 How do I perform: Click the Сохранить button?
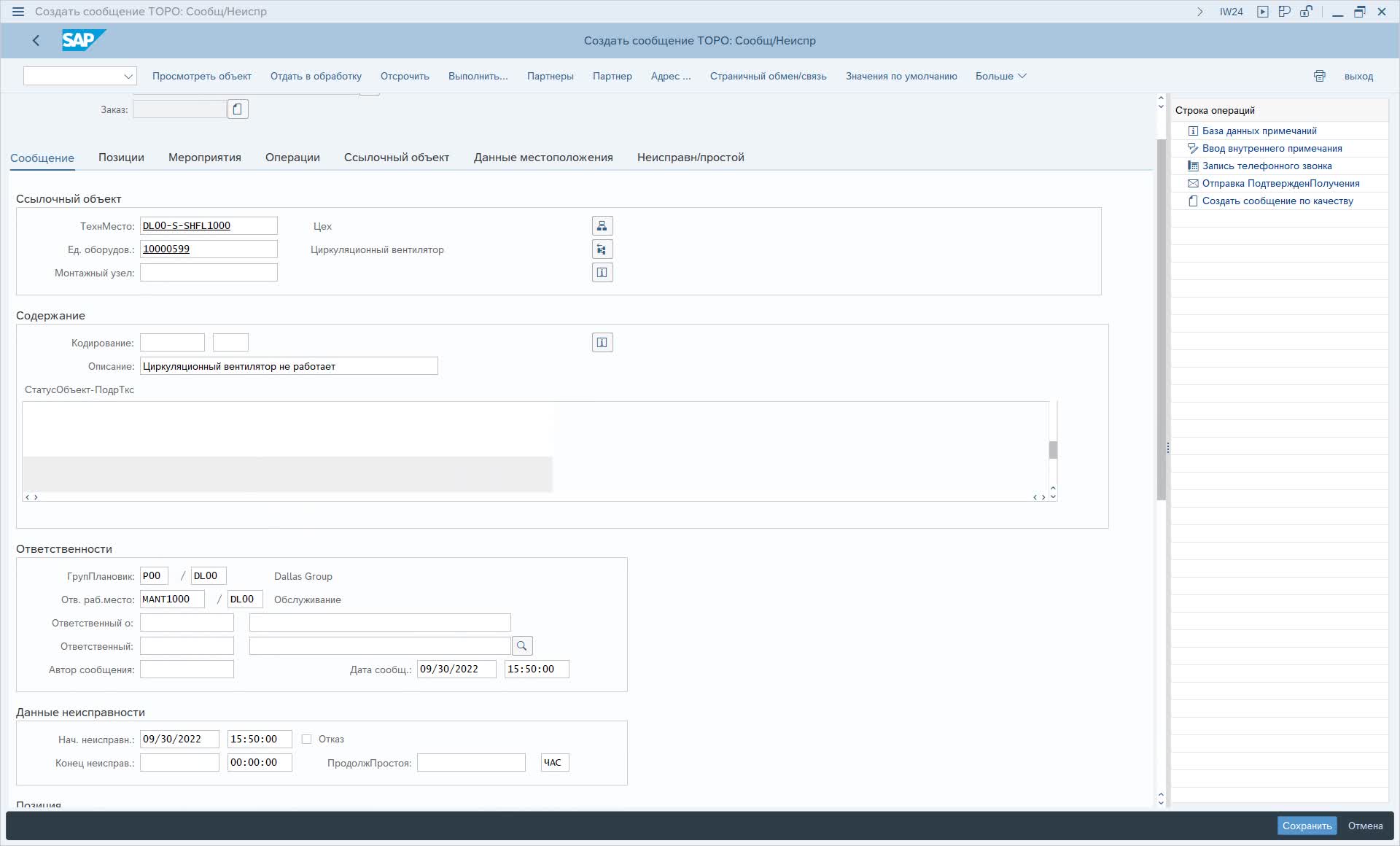point(1307,826)
